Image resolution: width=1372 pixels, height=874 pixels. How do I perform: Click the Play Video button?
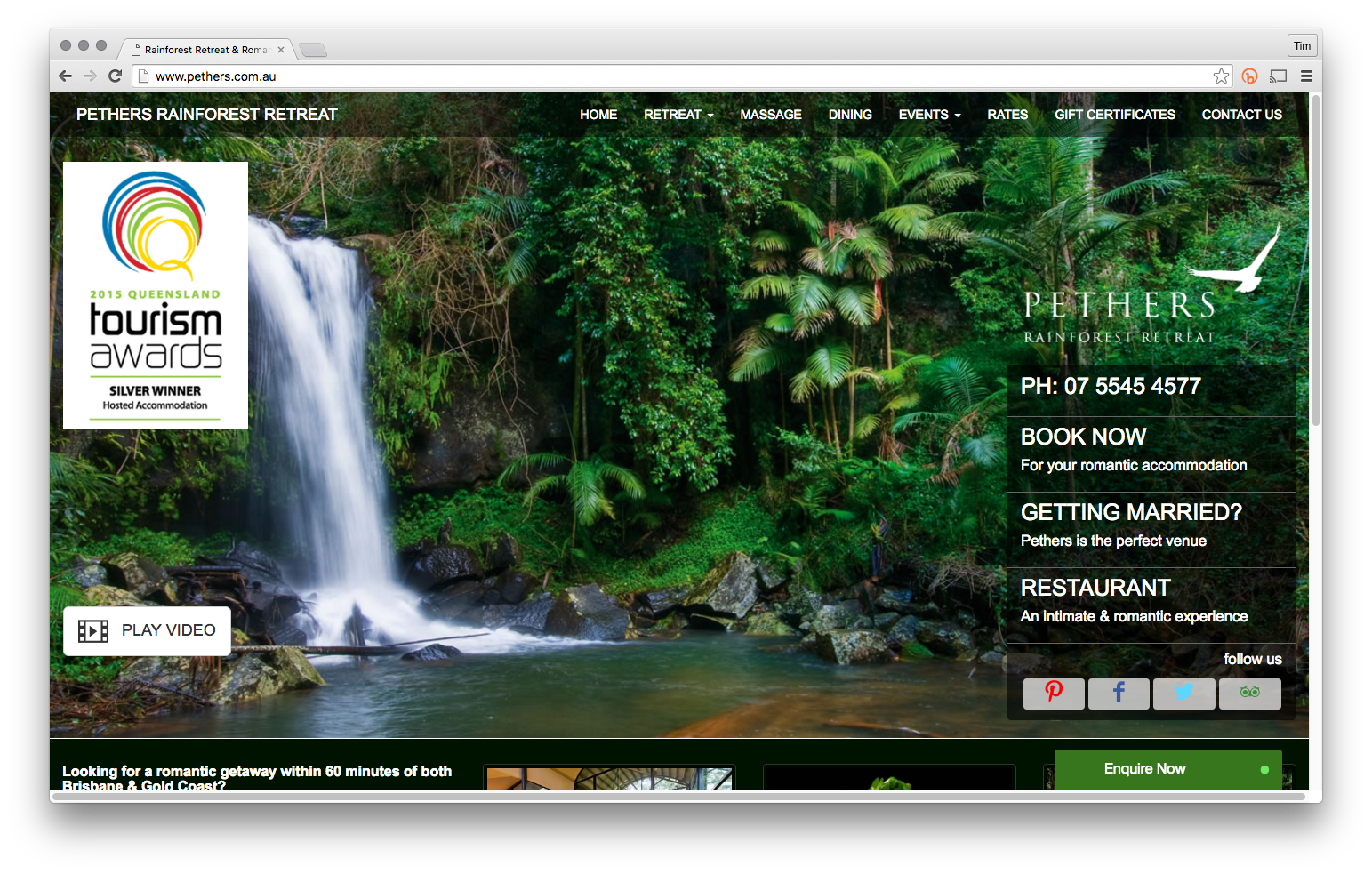tap(147, 631)
